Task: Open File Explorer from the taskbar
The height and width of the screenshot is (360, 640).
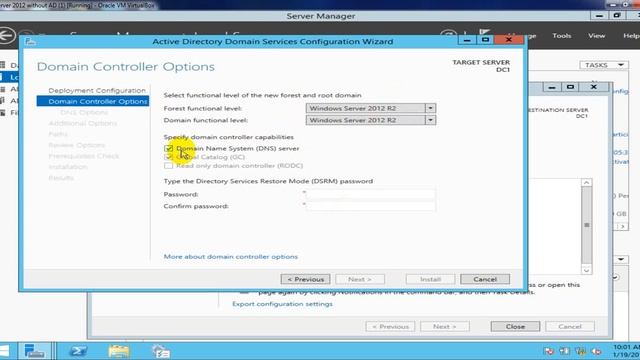Action: pyautogui.click(x=119, y=351)
